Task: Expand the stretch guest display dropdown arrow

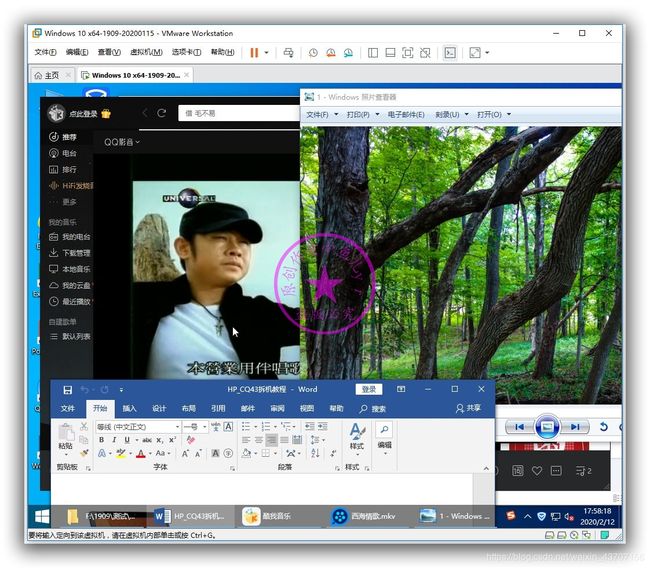Action: coord(487,53)
